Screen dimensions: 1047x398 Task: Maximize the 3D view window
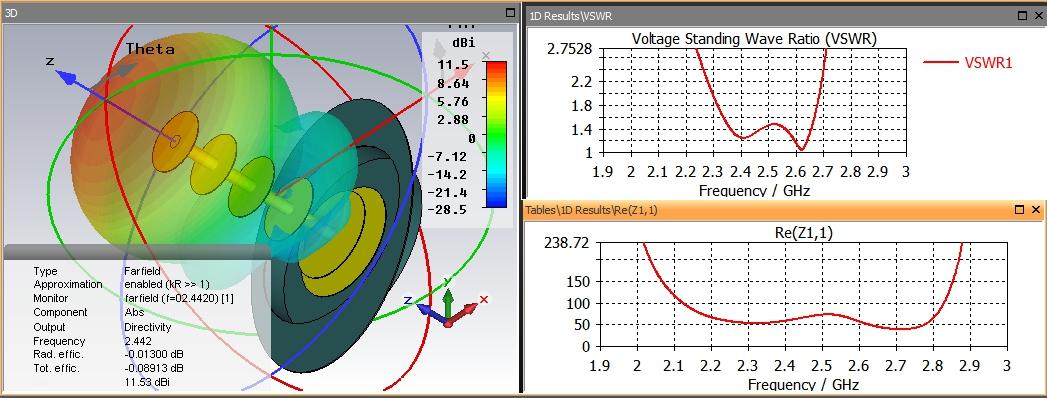tap(511, 13)
